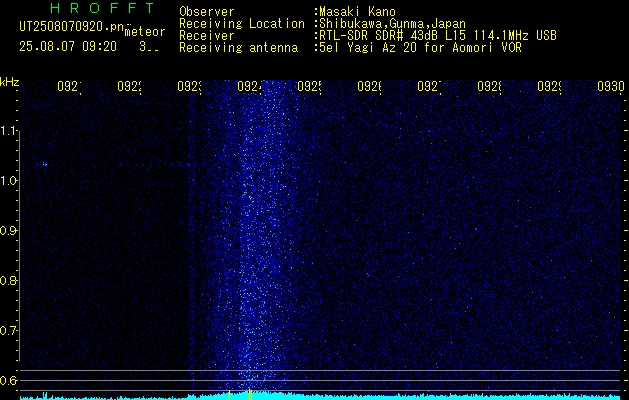Click the 0.9 kHz axis label
The width and height of the screenshot is (629, 400).
point(8,231)
